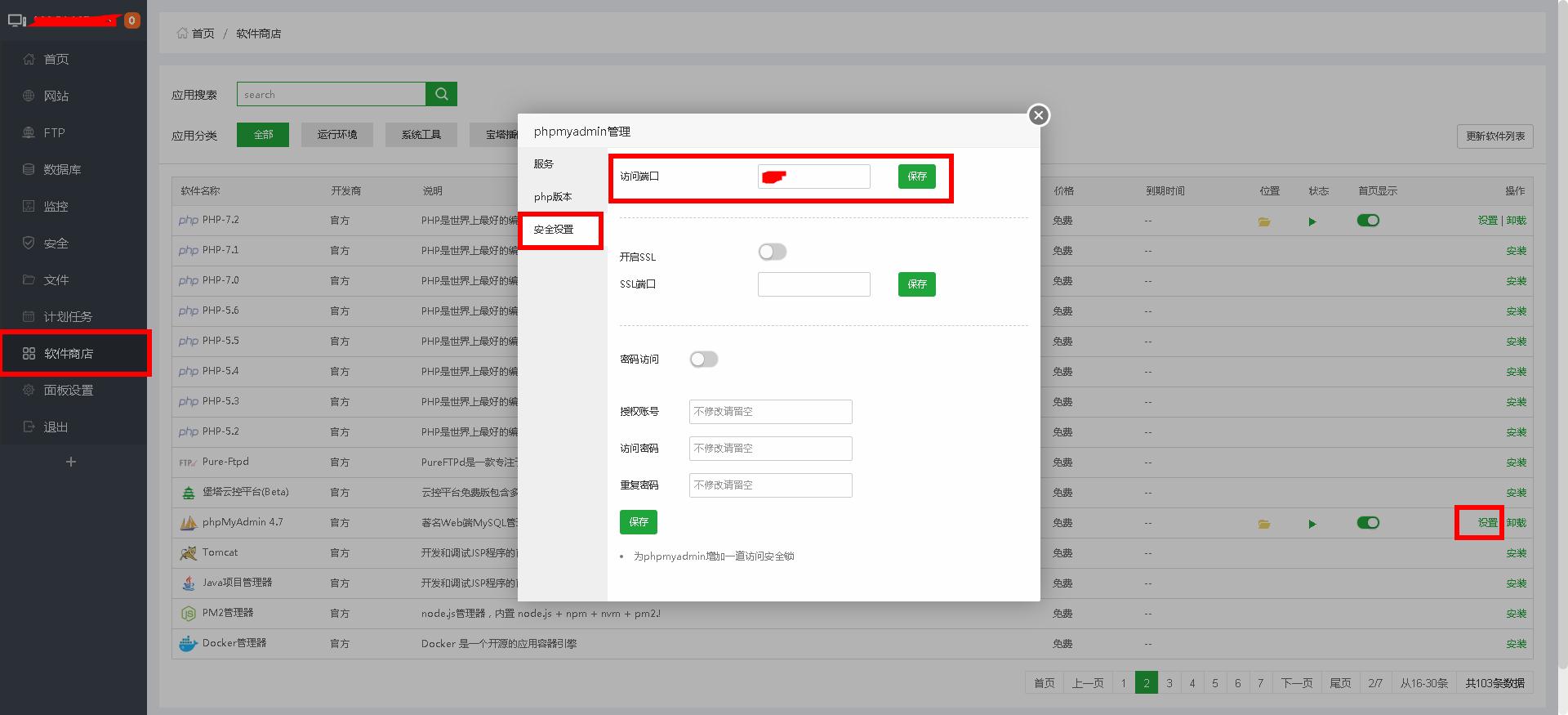1568x715 pixels.
Task: Select the 全部 category filter
Action: pyautogui.click(x=263, y=135)
